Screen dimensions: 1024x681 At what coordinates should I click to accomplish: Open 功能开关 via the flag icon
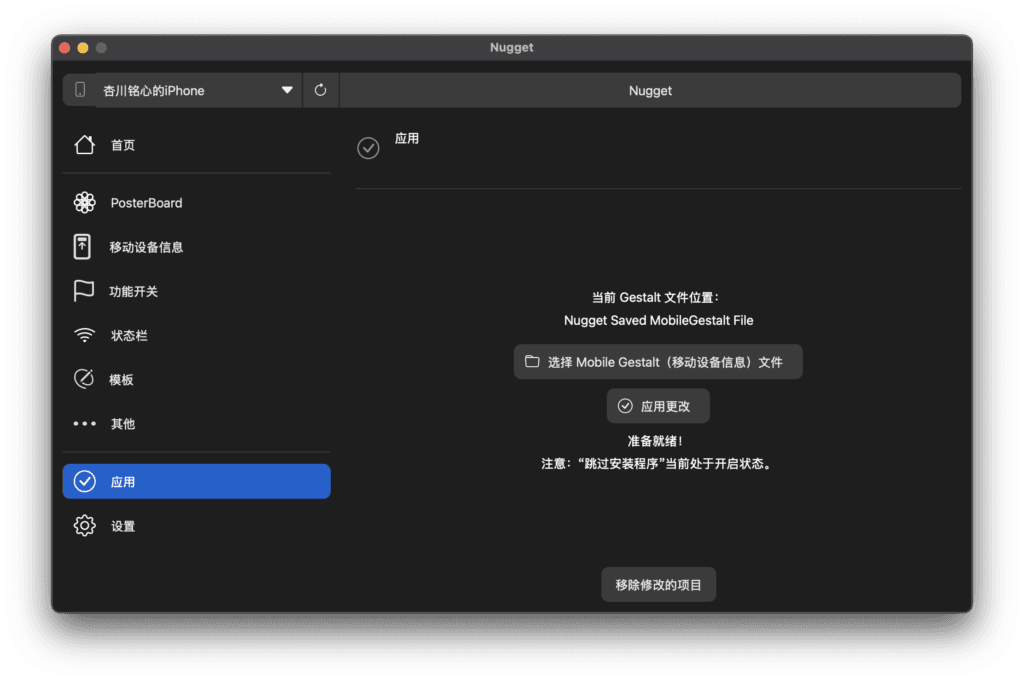85,291
